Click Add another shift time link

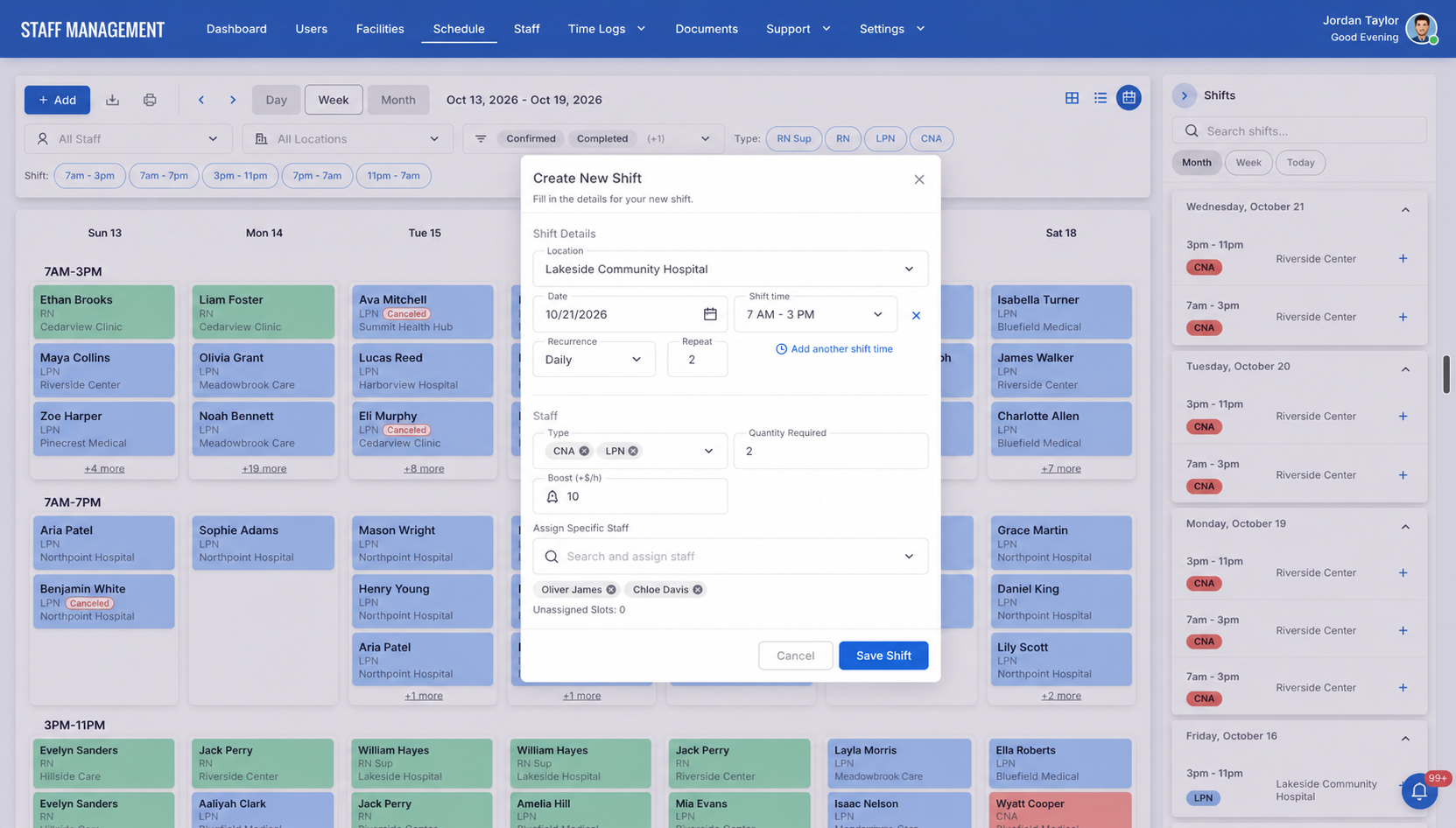pyautogui.click(x=834, y=349)
